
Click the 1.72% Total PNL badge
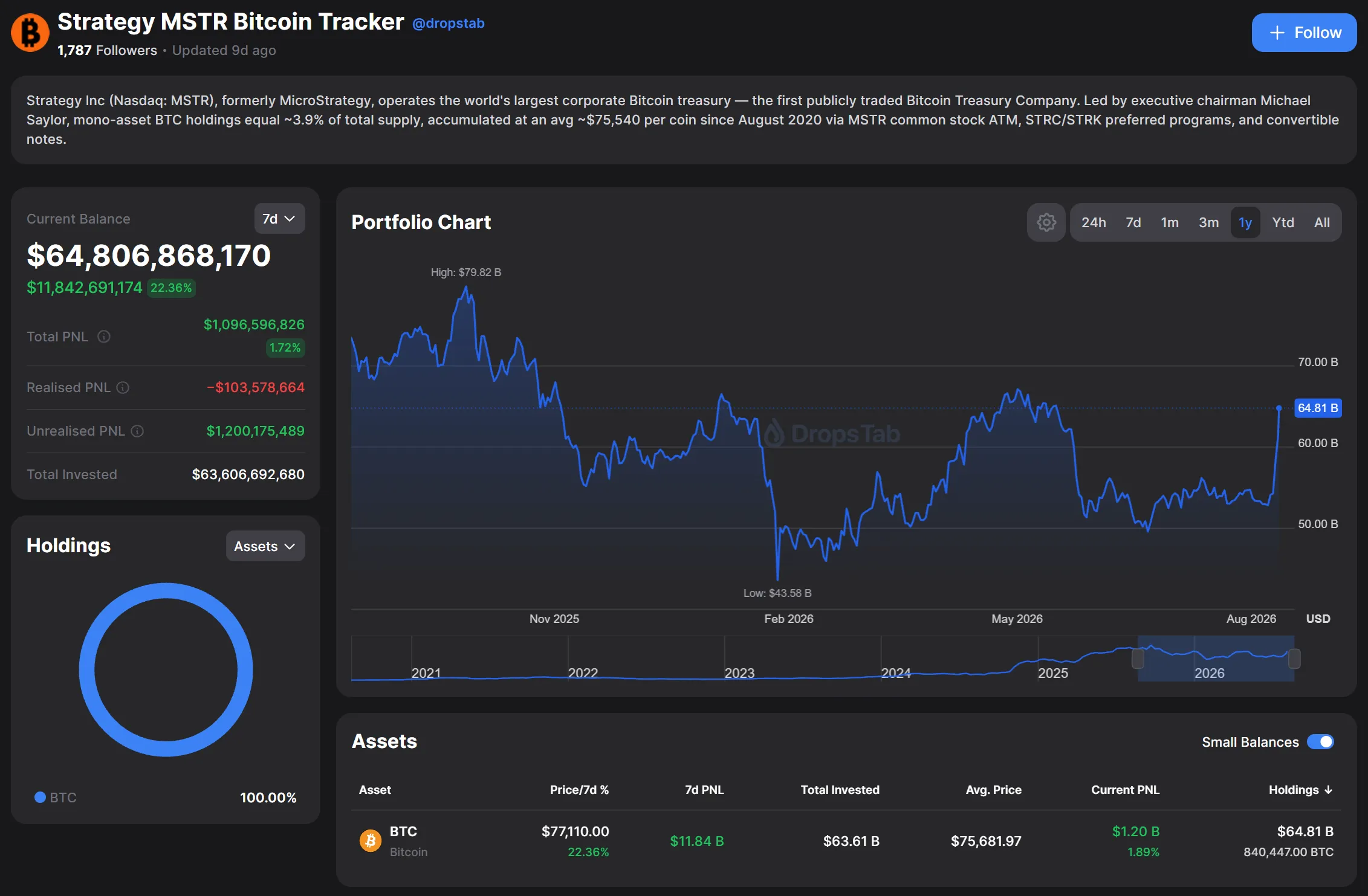285,347
